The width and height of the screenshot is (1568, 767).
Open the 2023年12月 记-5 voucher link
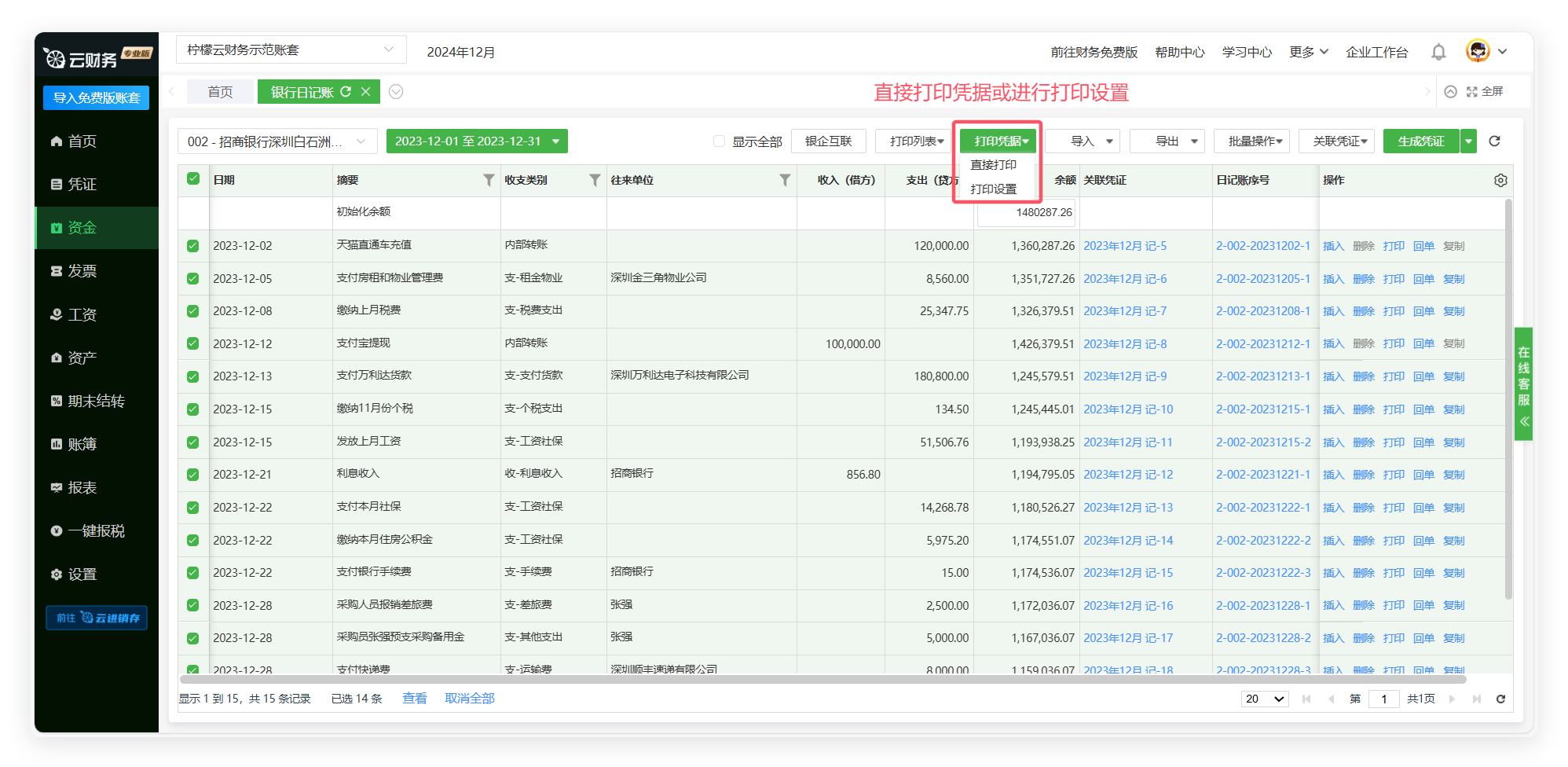[x=1124, y=246]
